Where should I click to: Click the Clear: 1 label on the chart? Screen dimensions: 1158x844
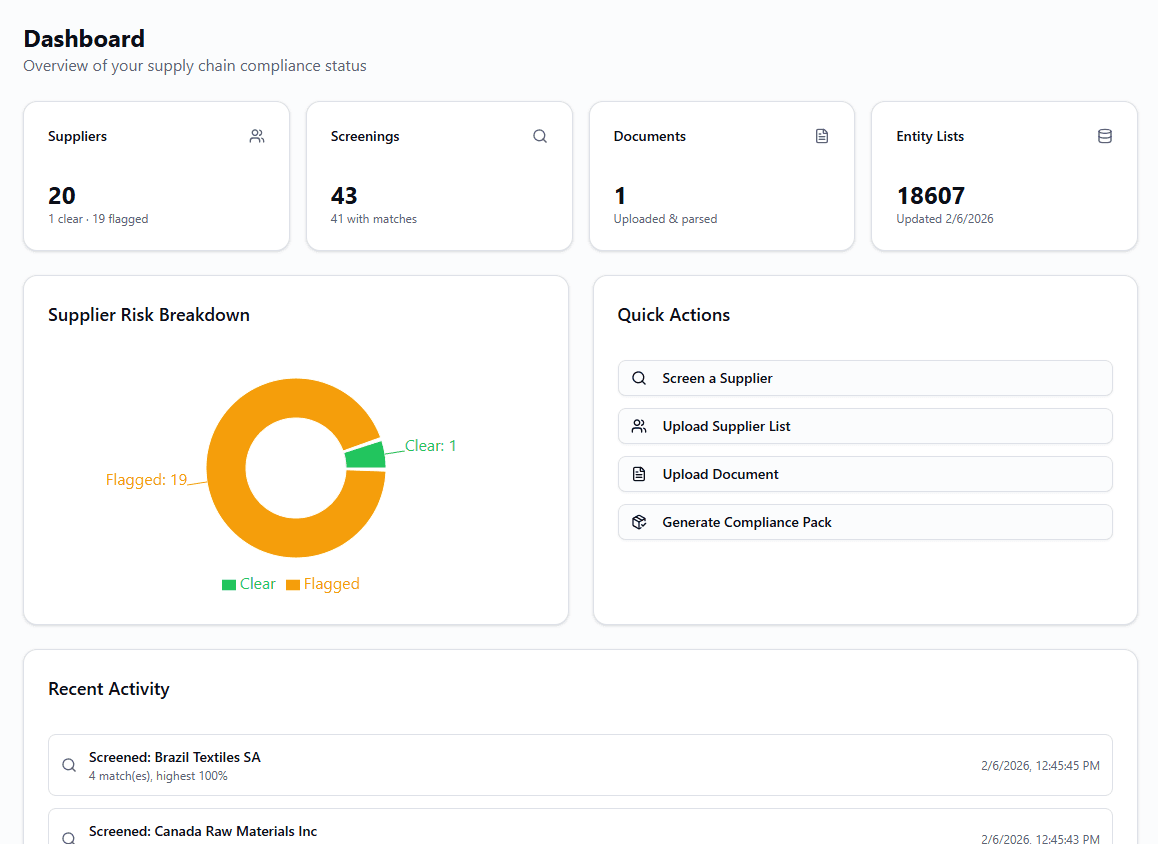(430, 445)
